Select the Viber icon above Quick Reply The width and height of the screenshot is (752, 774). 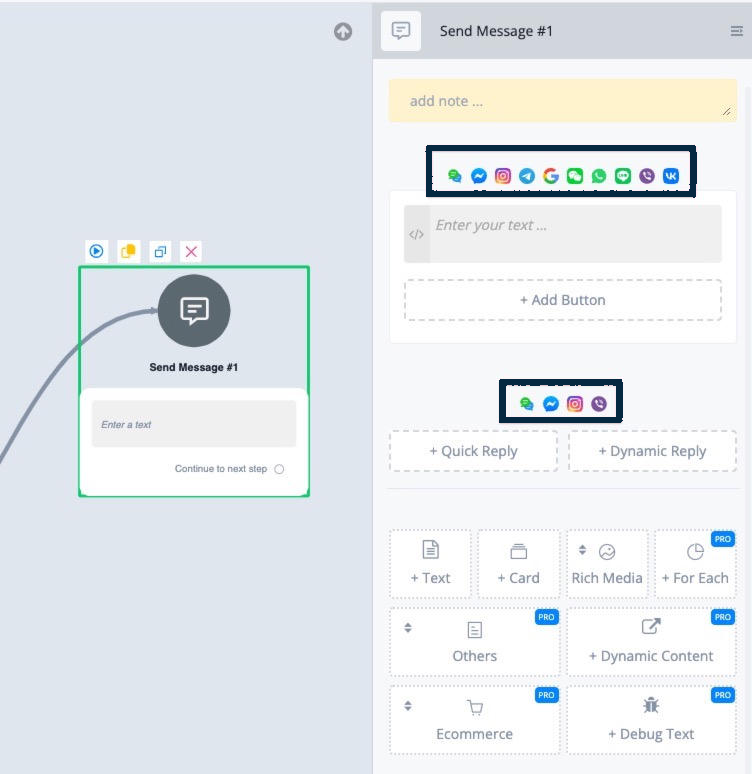(599, 404)
